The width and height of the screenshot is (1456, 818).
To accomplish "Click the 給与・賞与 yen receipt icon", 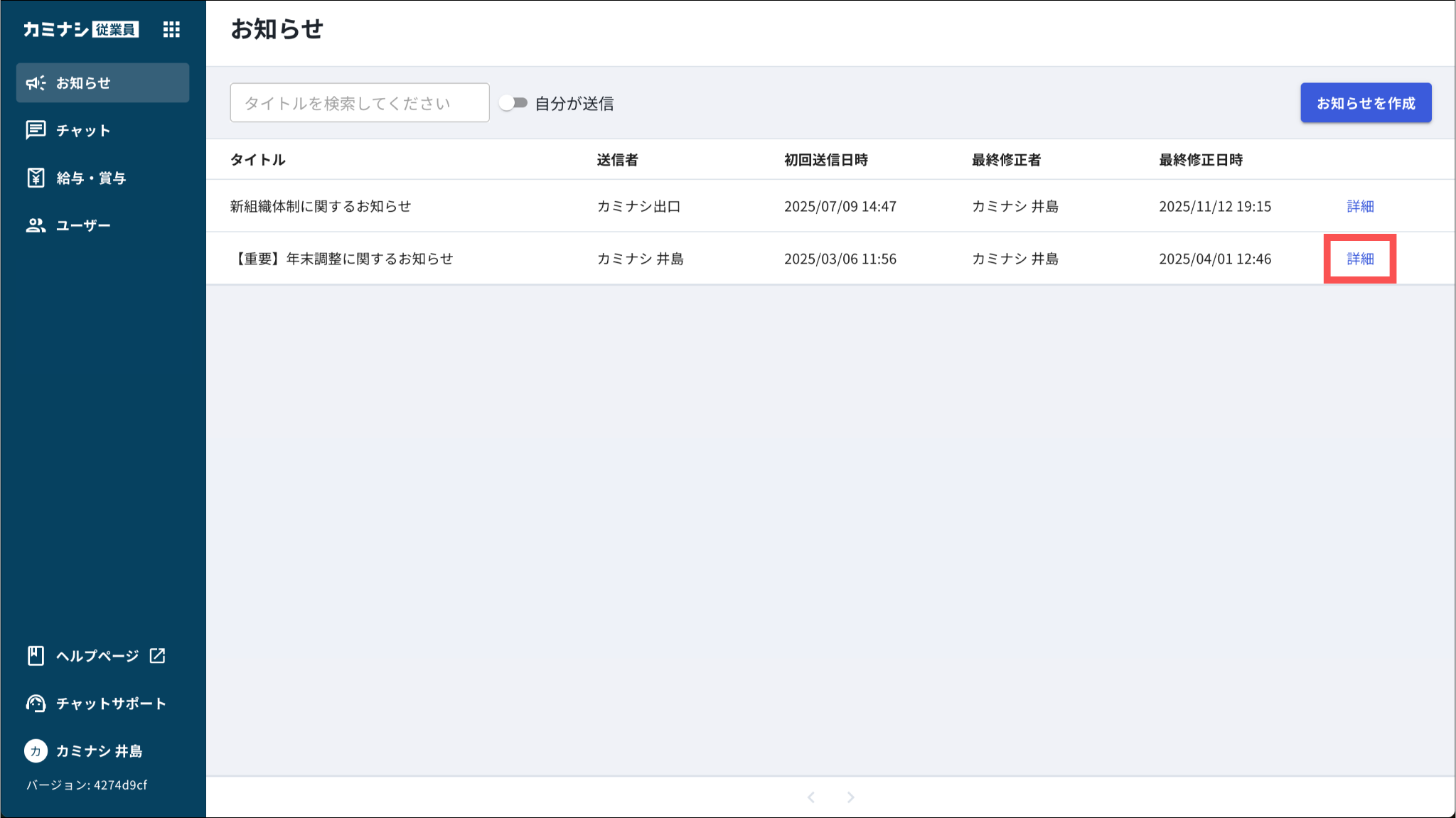I will pyautogui.click(x=36, y=178).
